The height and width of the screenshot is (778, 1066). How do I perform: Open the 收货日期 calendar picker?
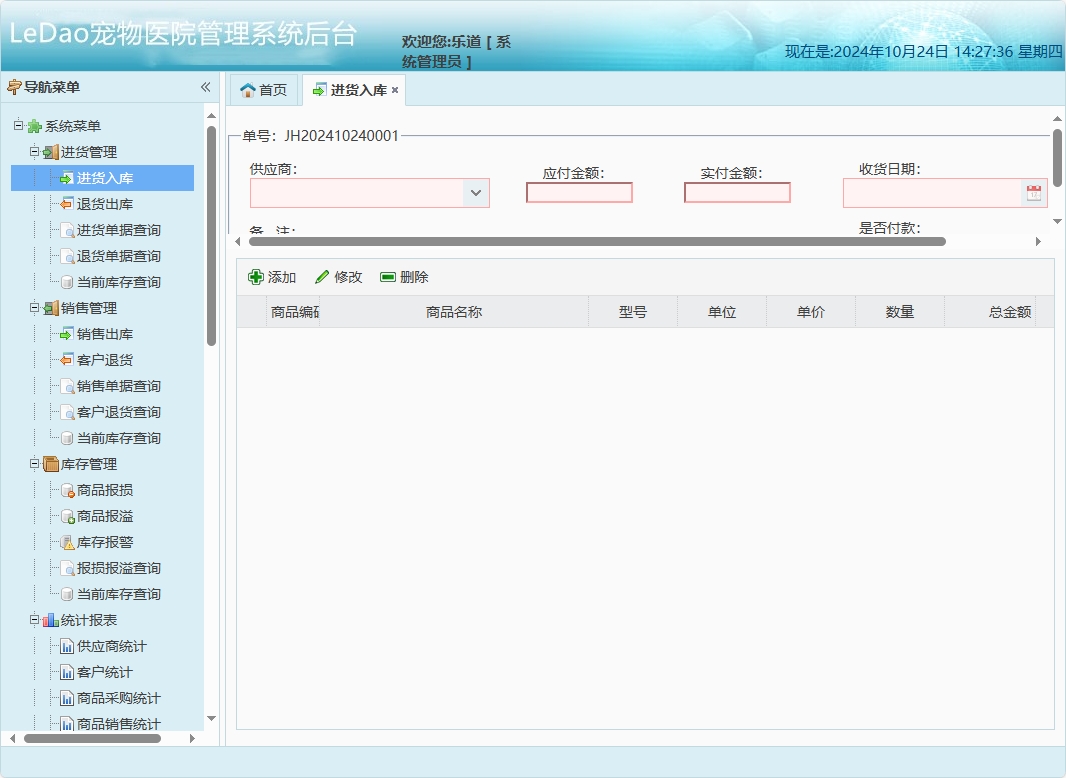pos(1035,192)
